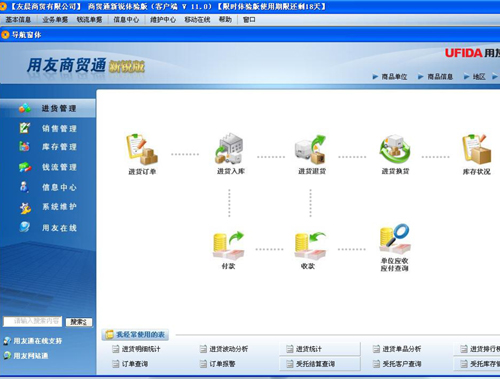Select 钱流管理 in the sidebar
The height and width of the screenshot is (379, 500).
point(59,167)
